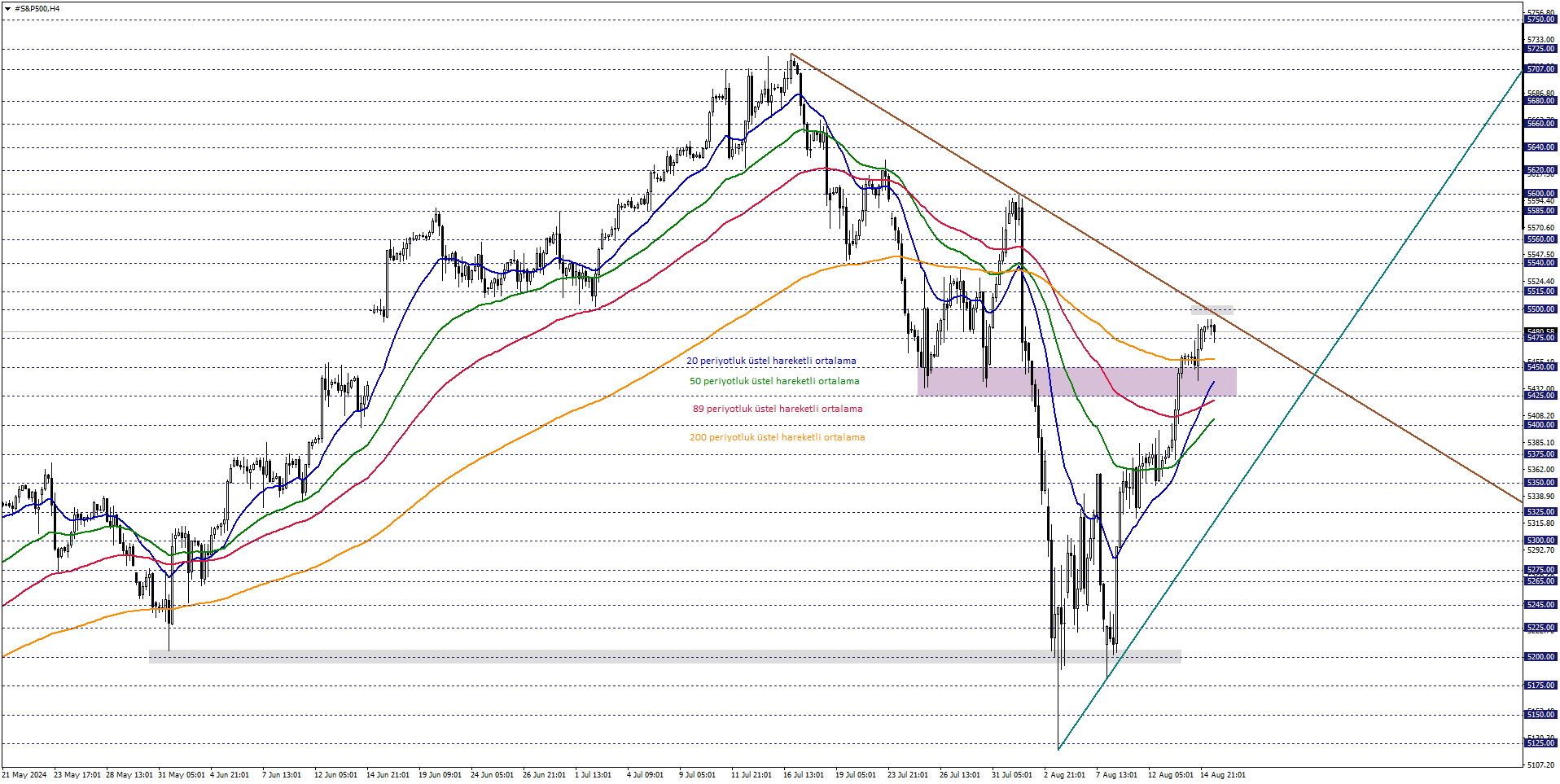Click the 5620.00 price level label
1560x784 pixels.
click(1540, 170)
